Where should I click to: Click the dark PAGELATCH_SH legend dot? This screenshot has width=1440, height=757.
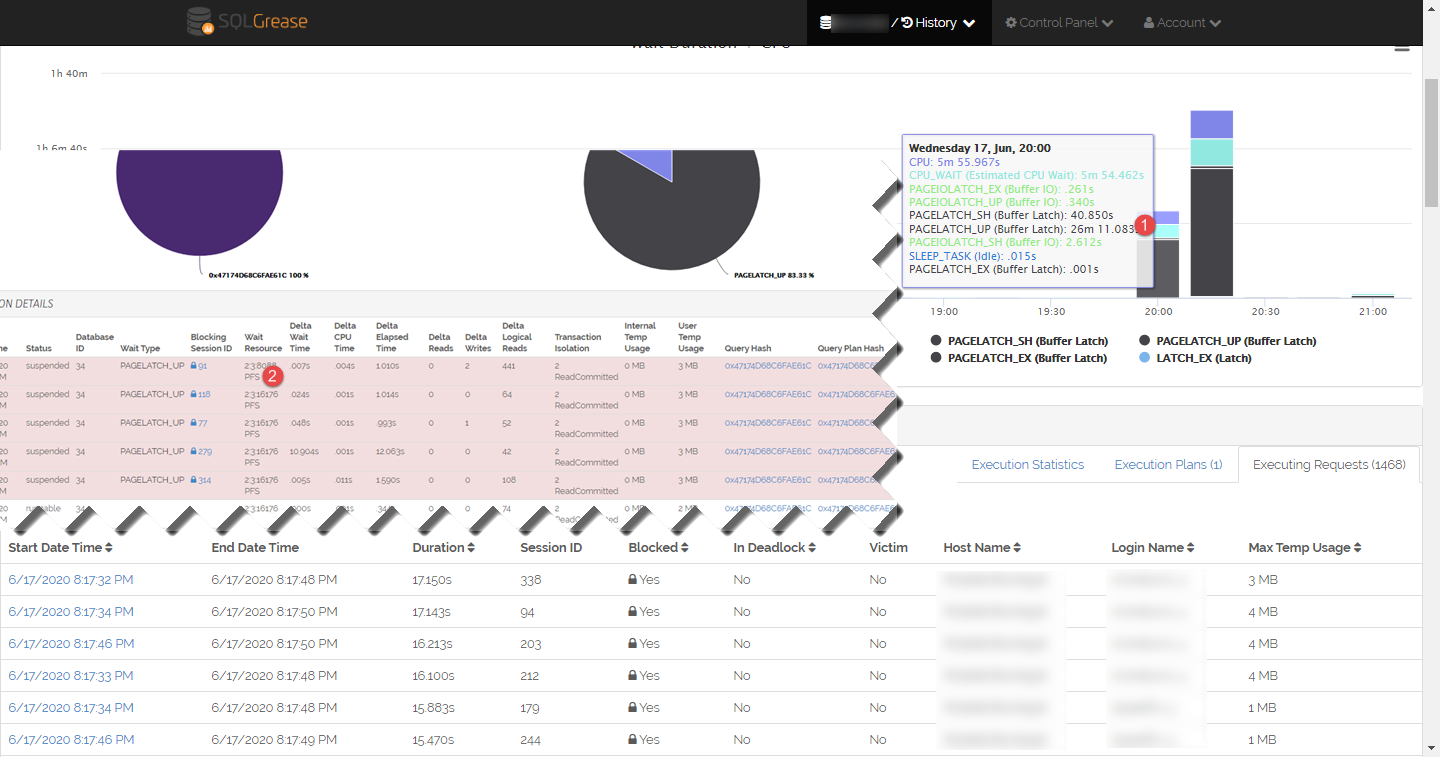click(937, 341)
